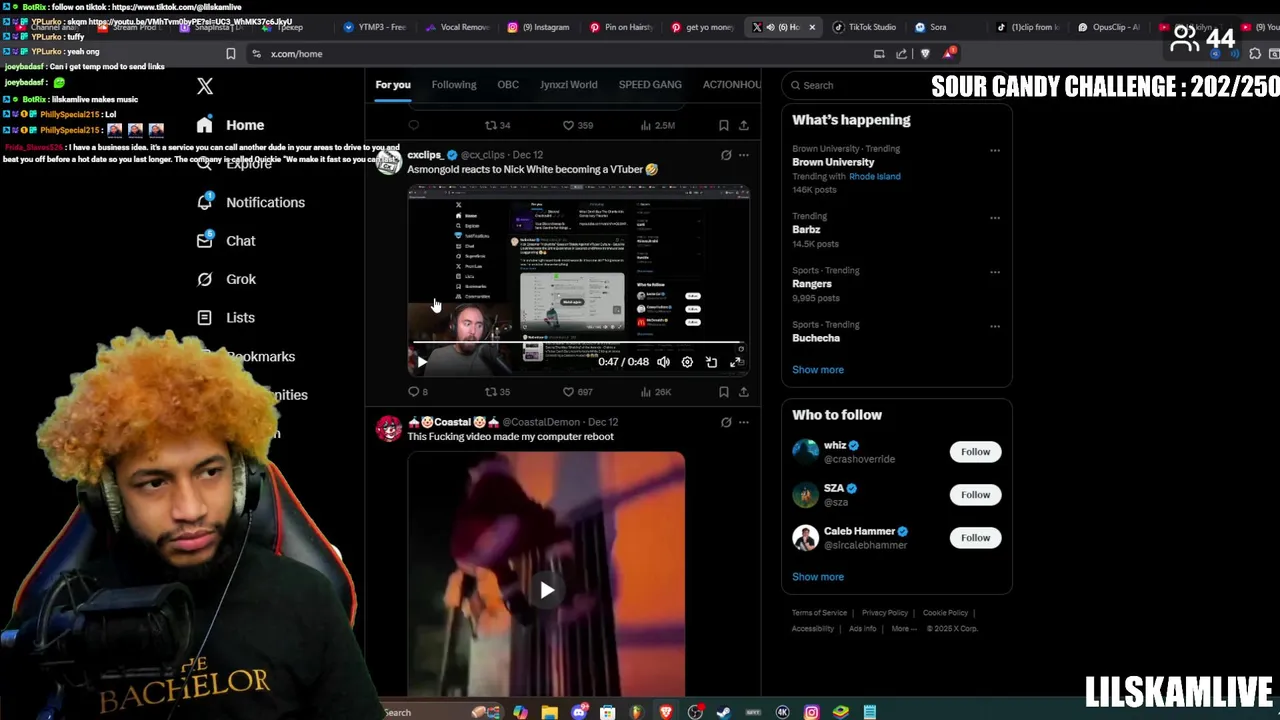Open video settings gear on Asmongold video
Screen dimensions: 1280x720
[x=687, y=362]
